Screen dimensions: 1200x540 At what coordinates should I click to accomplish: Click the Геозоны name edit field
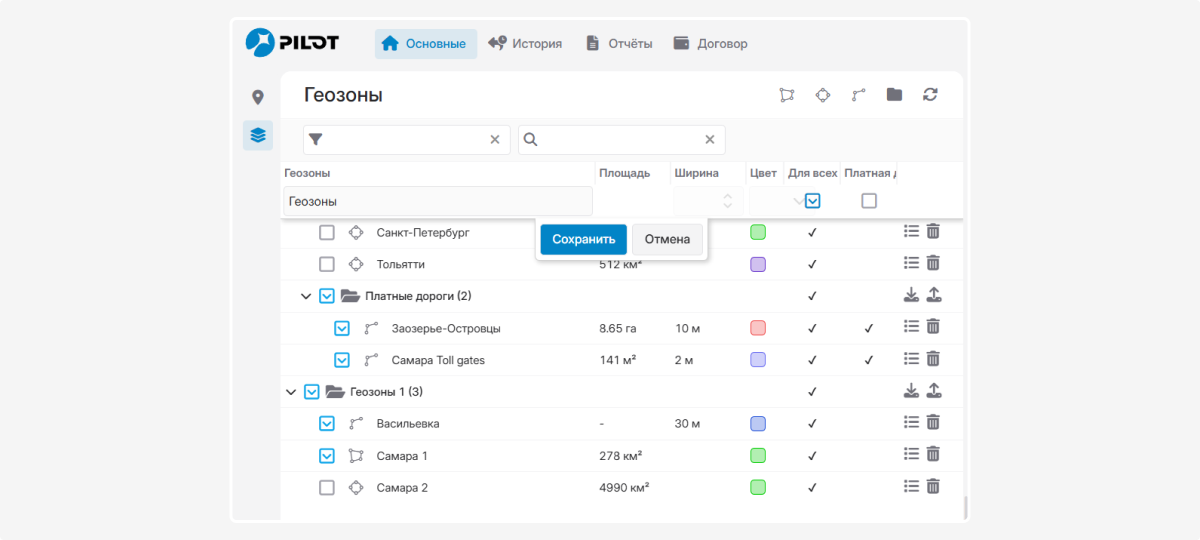(438, 201)
